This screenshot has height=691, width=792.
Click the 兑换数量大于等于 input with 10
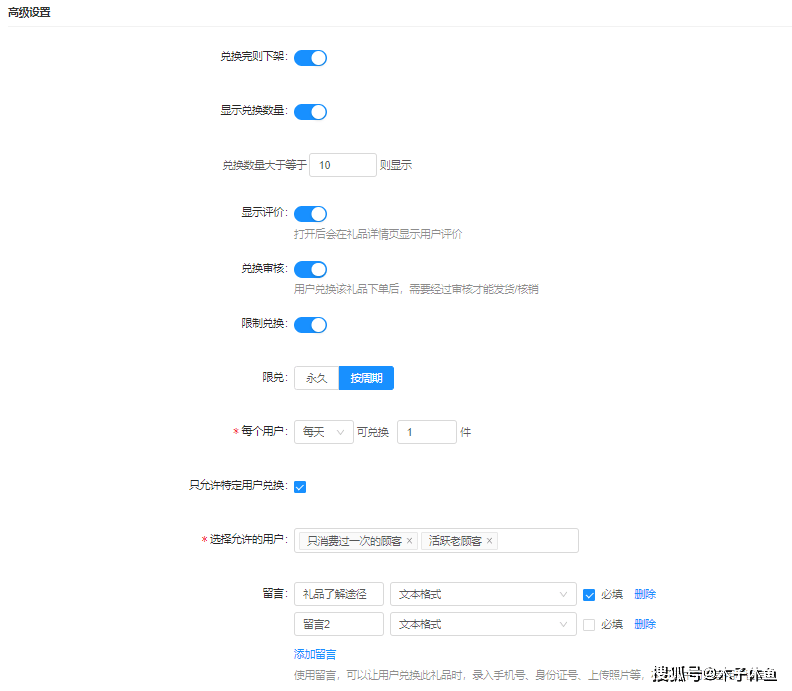(343, 165)
